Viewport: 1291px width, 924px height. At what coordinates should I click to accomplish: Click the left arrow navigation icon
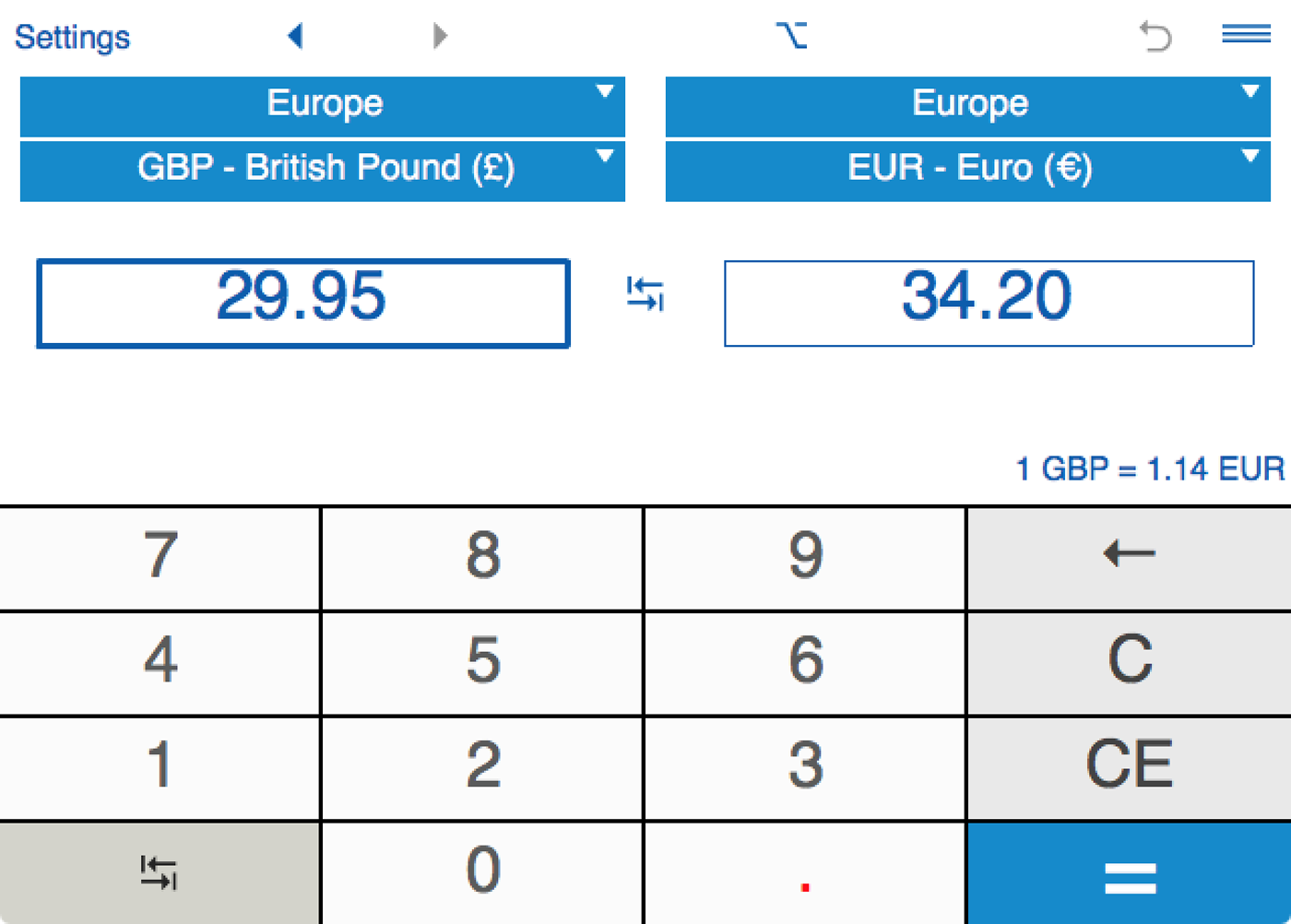(x=295, y=36)
